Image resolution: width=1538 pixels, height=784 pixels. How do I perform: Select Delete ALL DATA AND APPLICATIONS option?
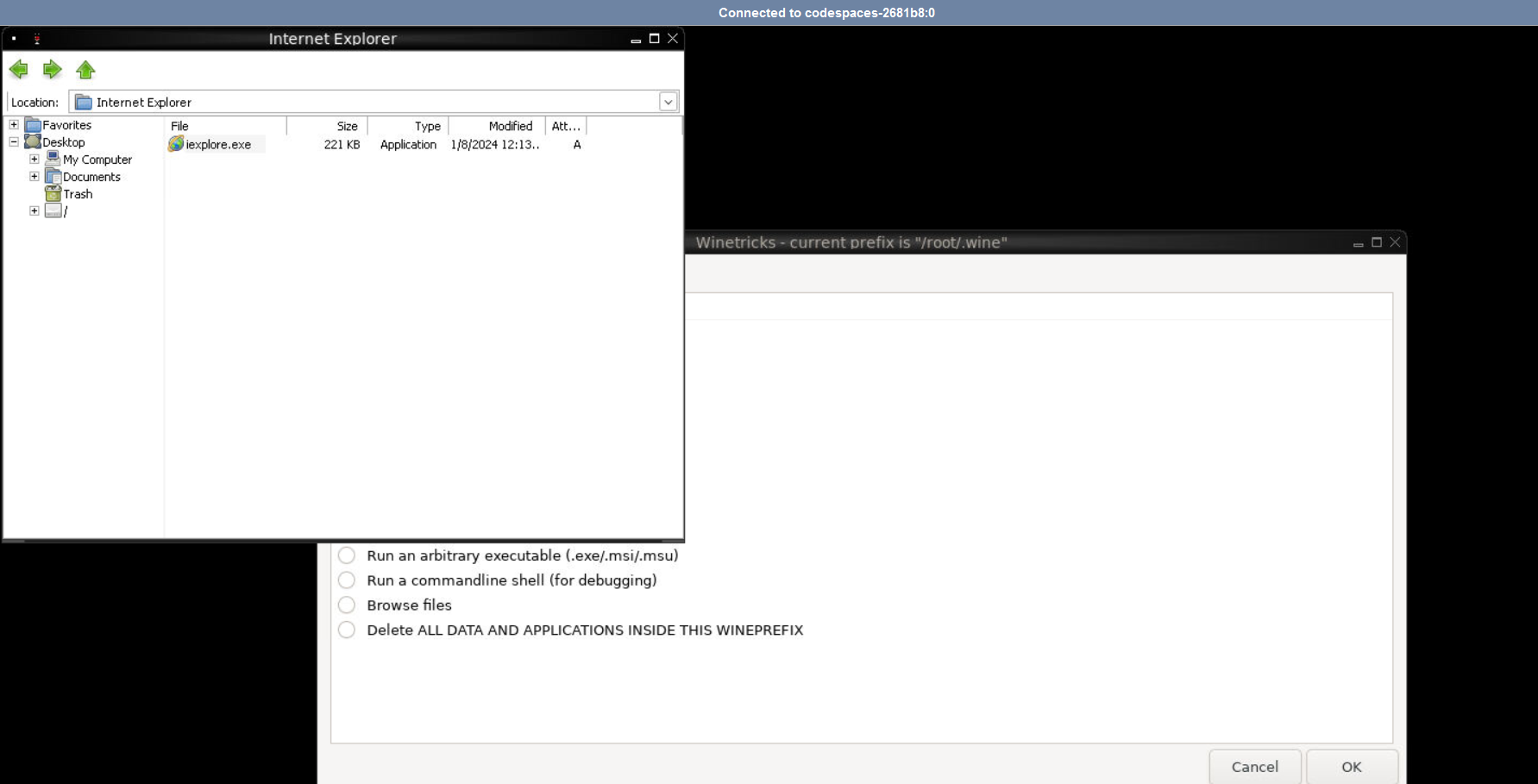[x=347, y=630]
